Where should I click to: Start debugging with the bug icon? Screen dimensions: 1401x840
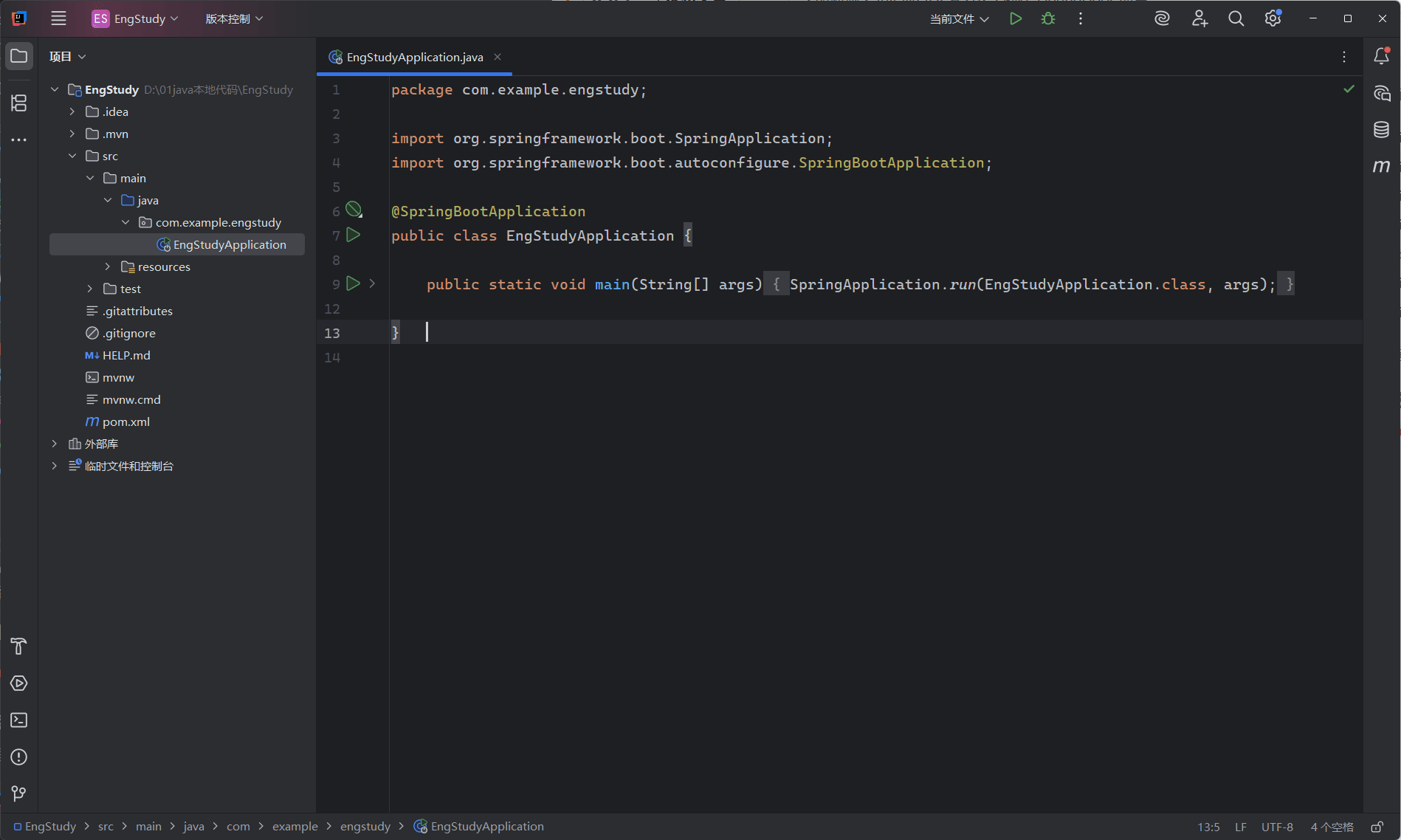pyautogui.click(x=1048, y=18)
